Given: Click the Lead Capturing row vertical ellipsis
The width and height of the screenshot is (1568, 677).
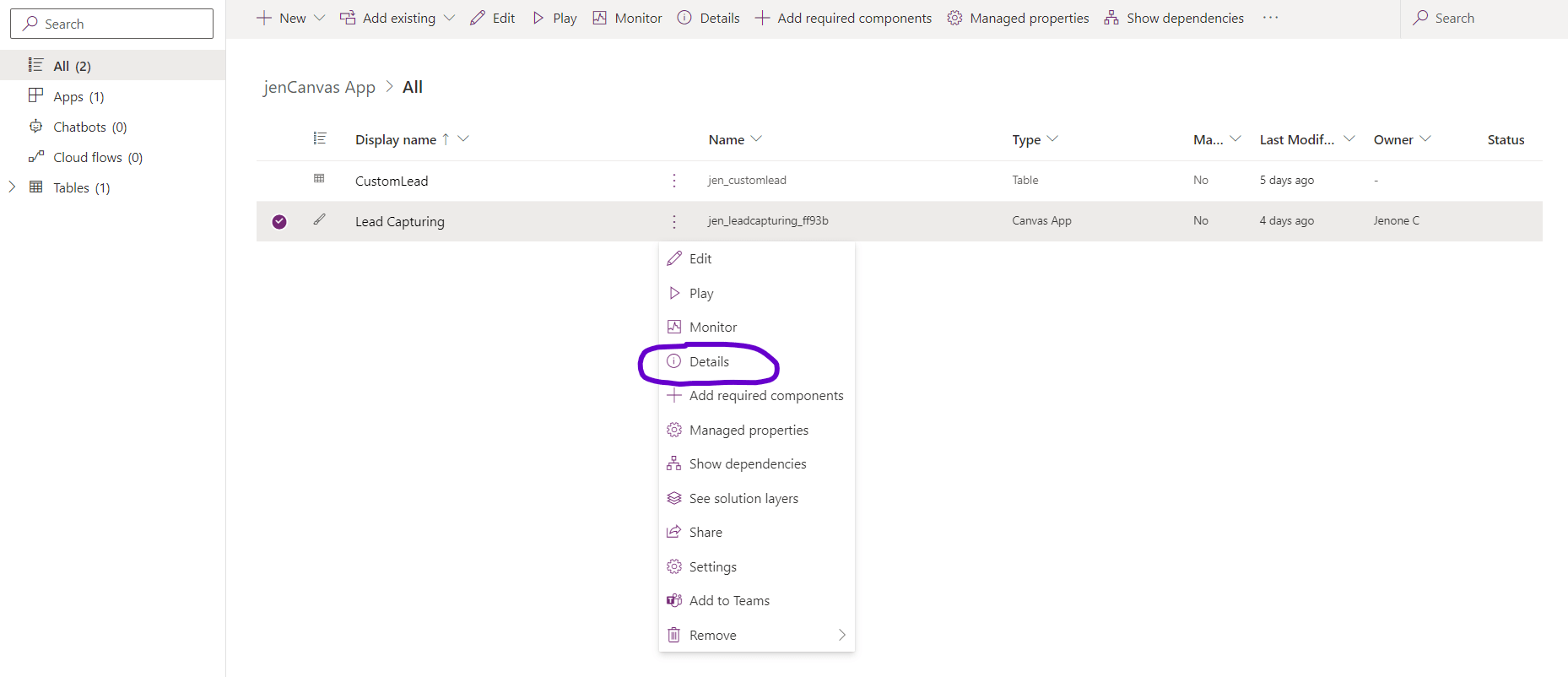Looking at the screenshot, I should 673,221.
